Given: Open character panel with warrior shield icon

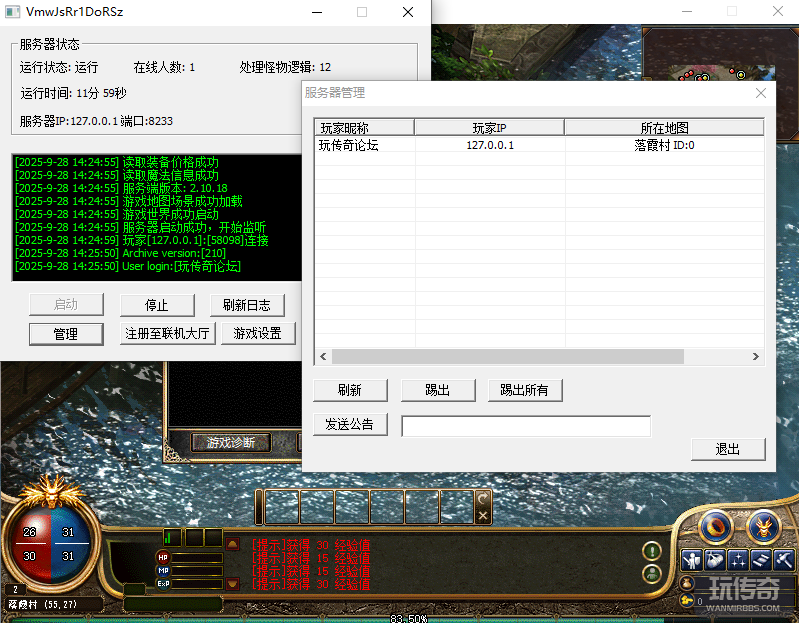Looking at the screenshot, I should click(691, 560).
